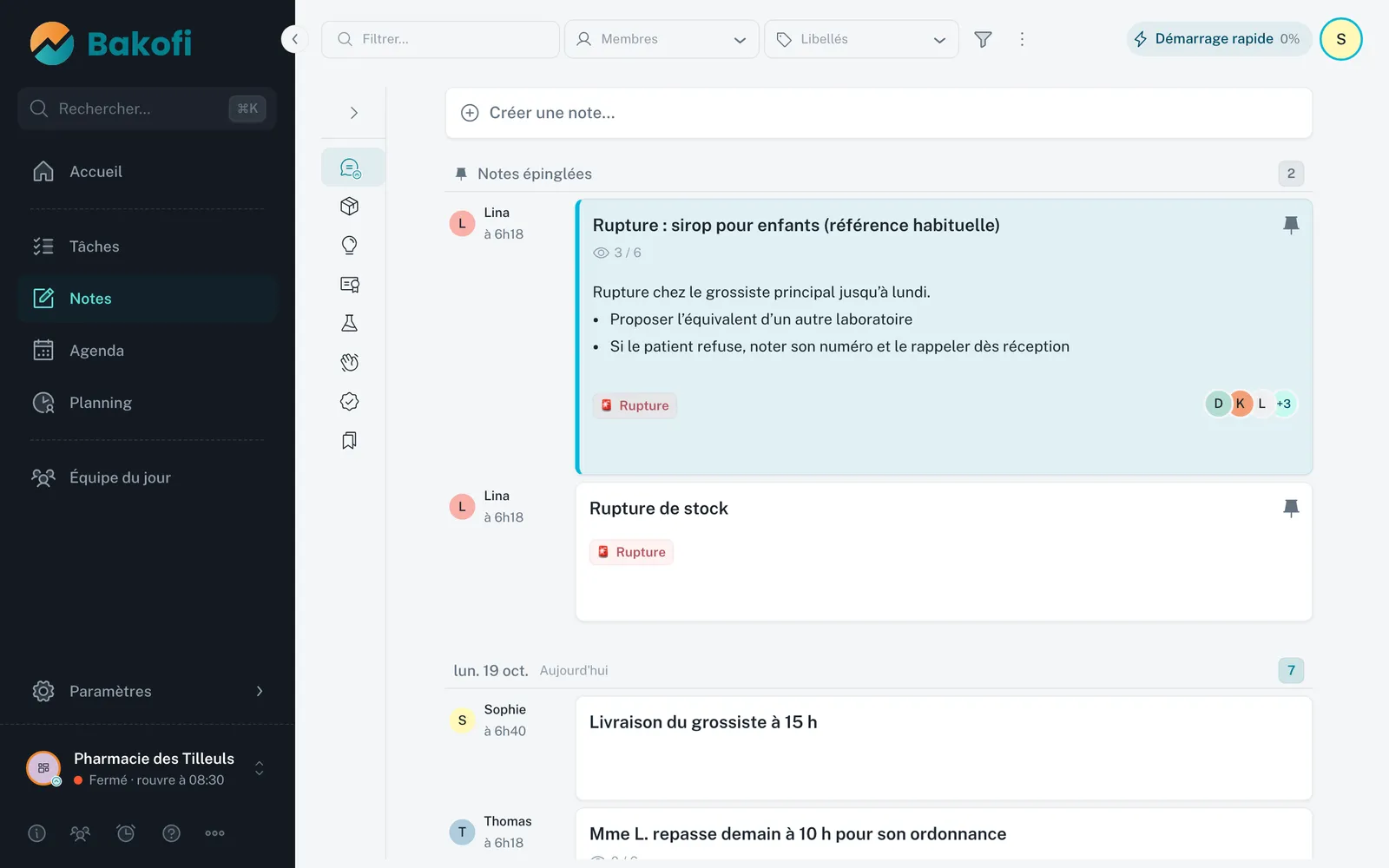Viewport: 1389px width, 868px height.
Task: Click the 3 / 6 views counter
Action: point(617,253)
